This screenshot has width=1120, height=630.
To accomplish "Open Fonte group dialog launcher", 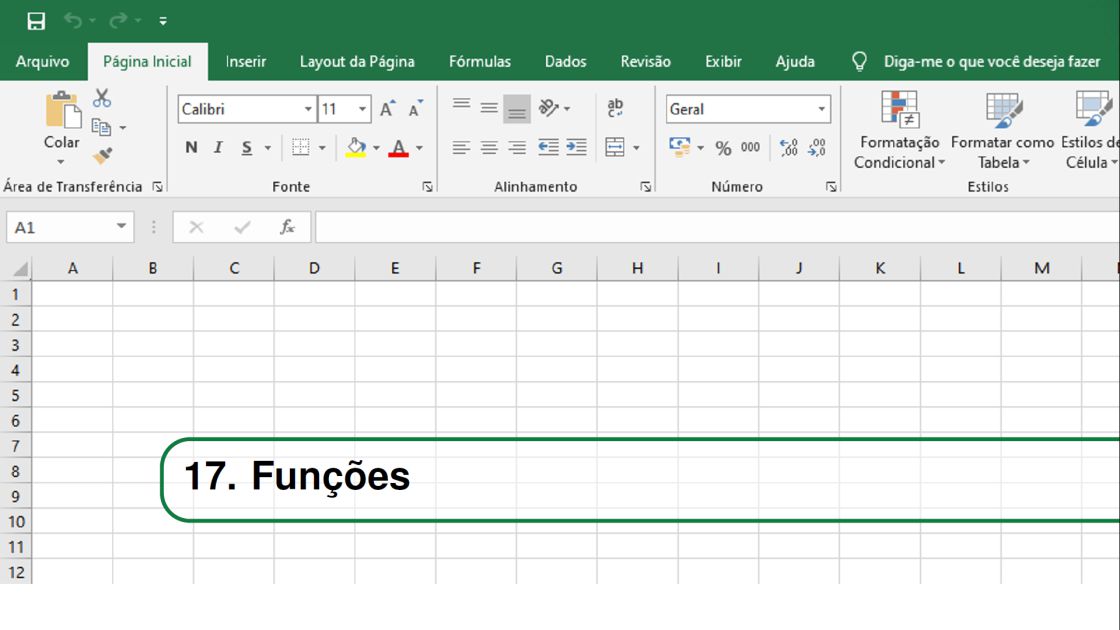I will pyautogui.click(x=427, y=186).
